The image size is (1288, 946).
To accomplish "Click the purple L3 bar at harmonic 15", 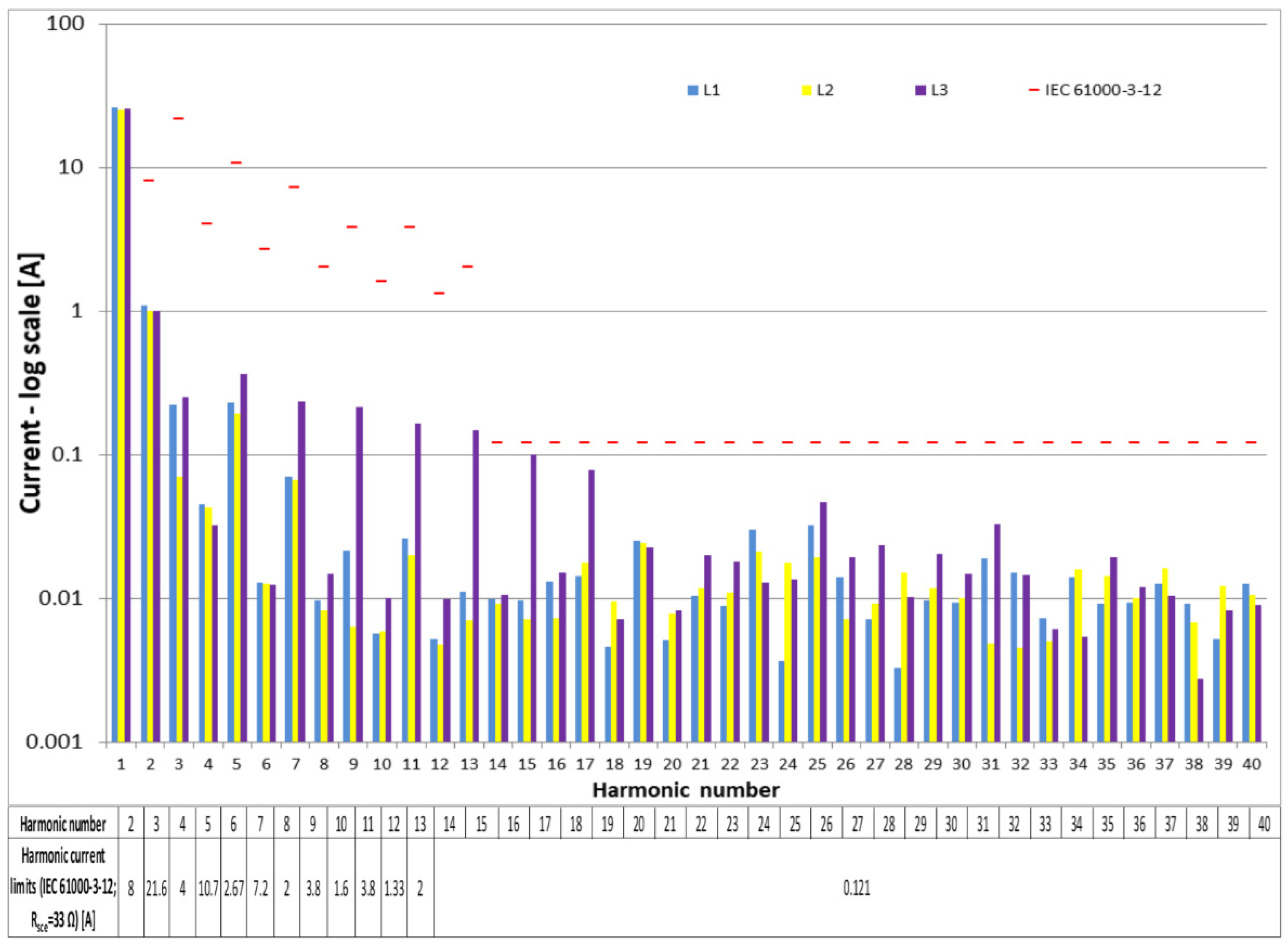I will pos(533,599).
